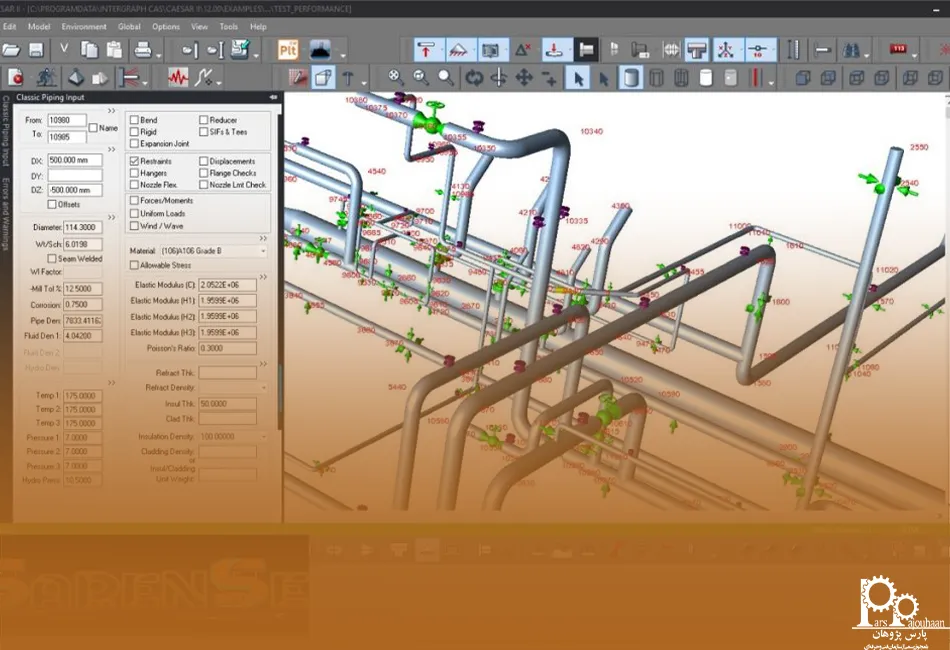Click the Paste clipboard icon
The width and height of the screenshot is (950, 650).
[x=114, y=50]
